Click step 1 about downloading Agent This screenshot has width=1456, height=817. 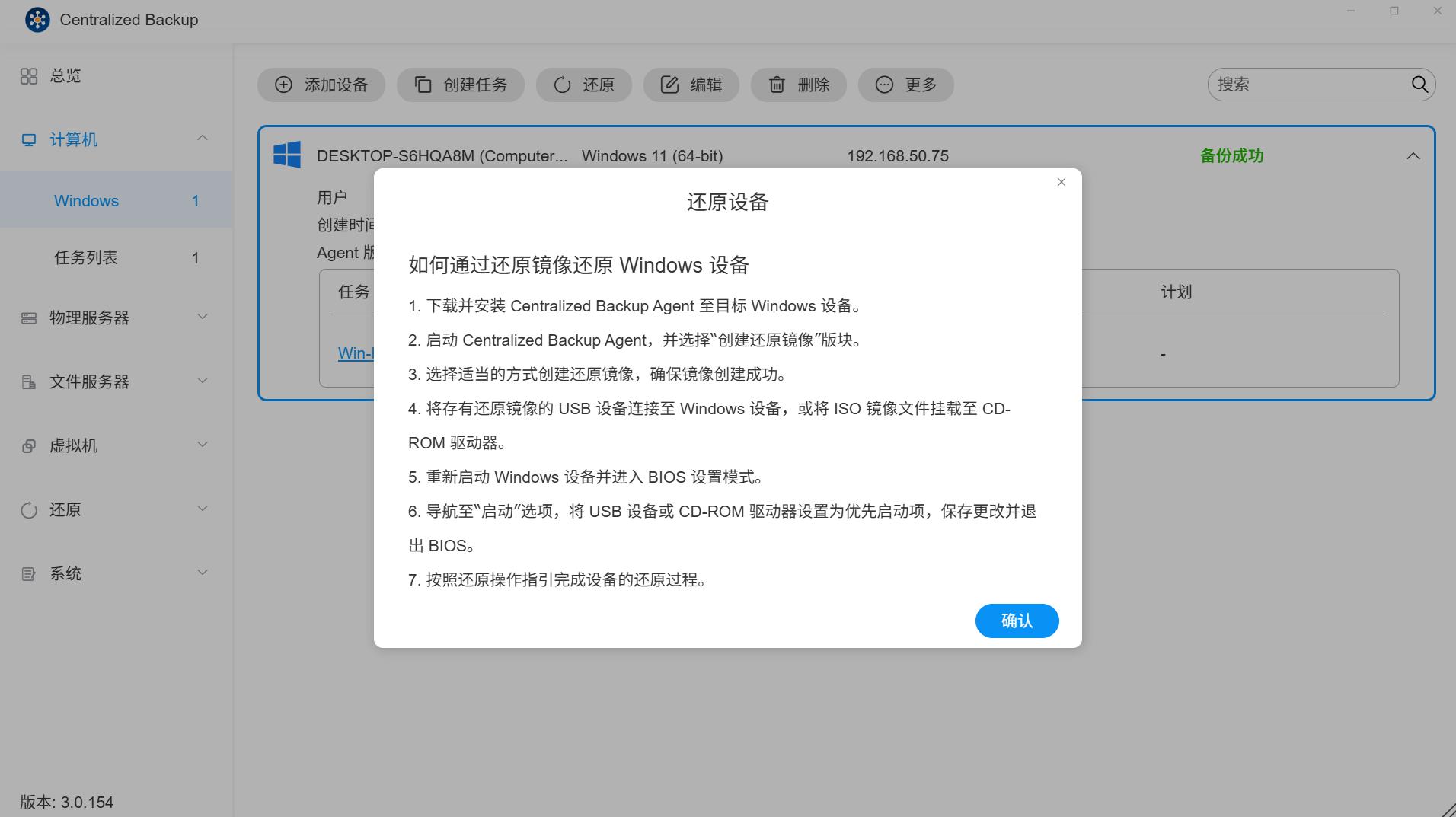click(636, 306)
